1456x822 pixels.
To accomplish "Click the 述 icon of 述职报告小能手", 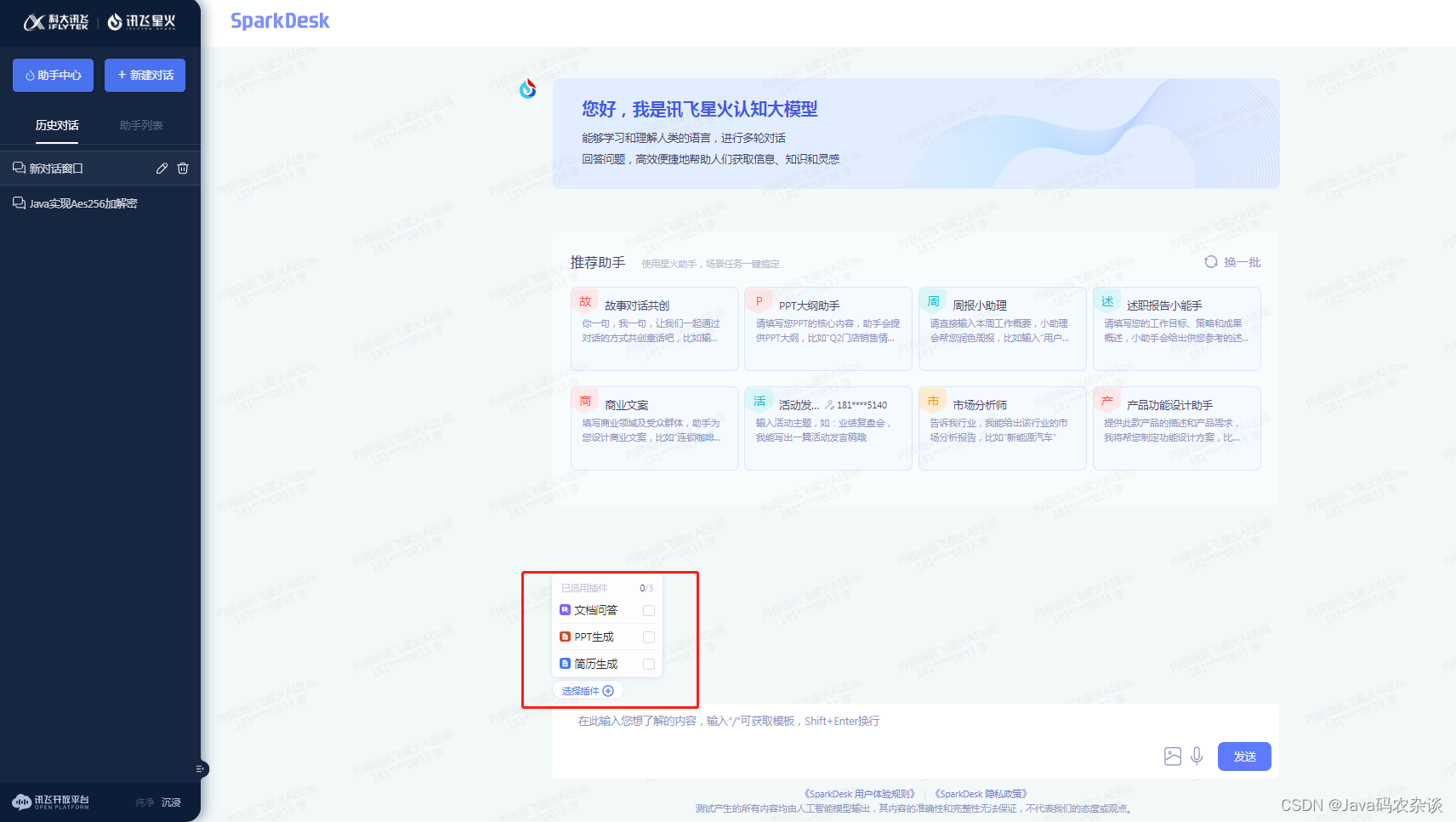I will (1107, 301).
